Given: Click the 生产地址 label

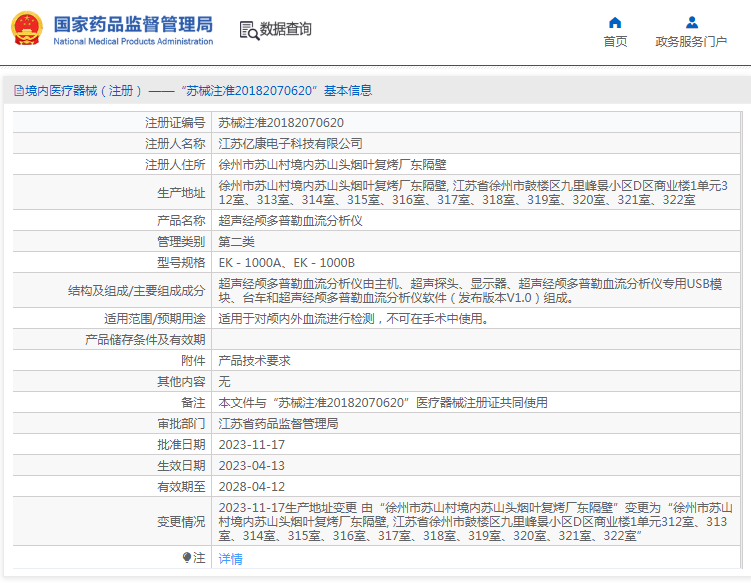Looking at the screenshot, I should pos(181,193).
